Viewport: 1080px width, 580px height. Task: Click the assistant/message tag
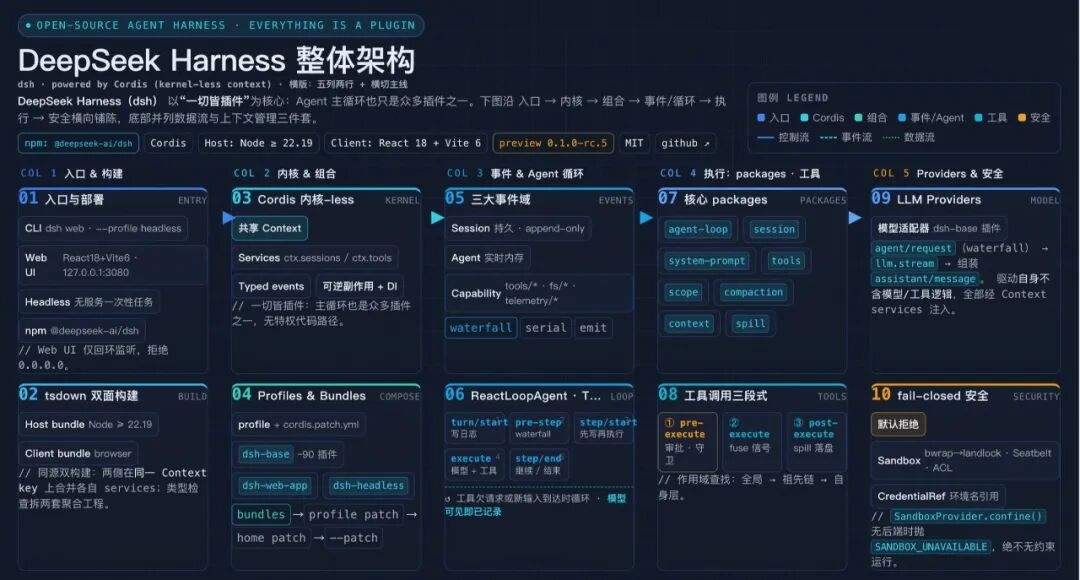pos(925,279)
